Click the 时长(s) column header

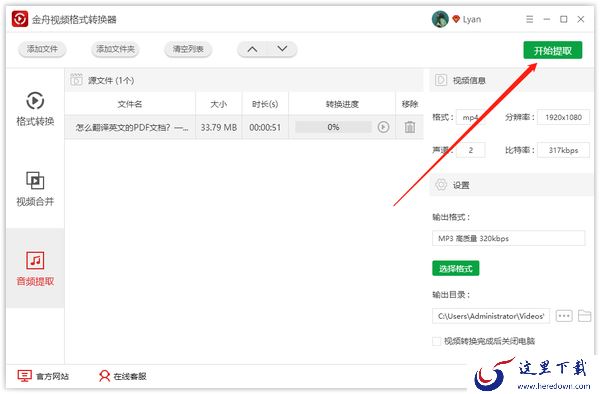pyautogui.click(x=265, y=104)
